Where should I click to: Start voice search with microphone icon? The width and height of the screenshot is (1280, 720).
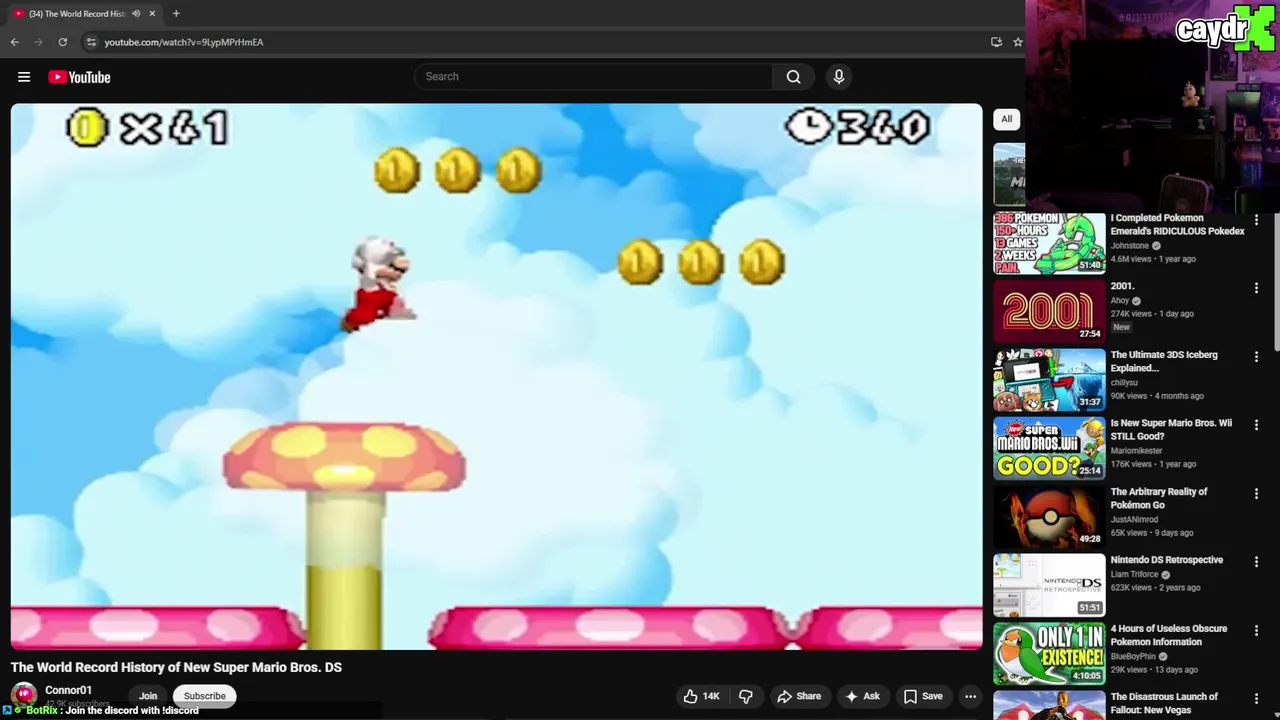pos(838,77)
